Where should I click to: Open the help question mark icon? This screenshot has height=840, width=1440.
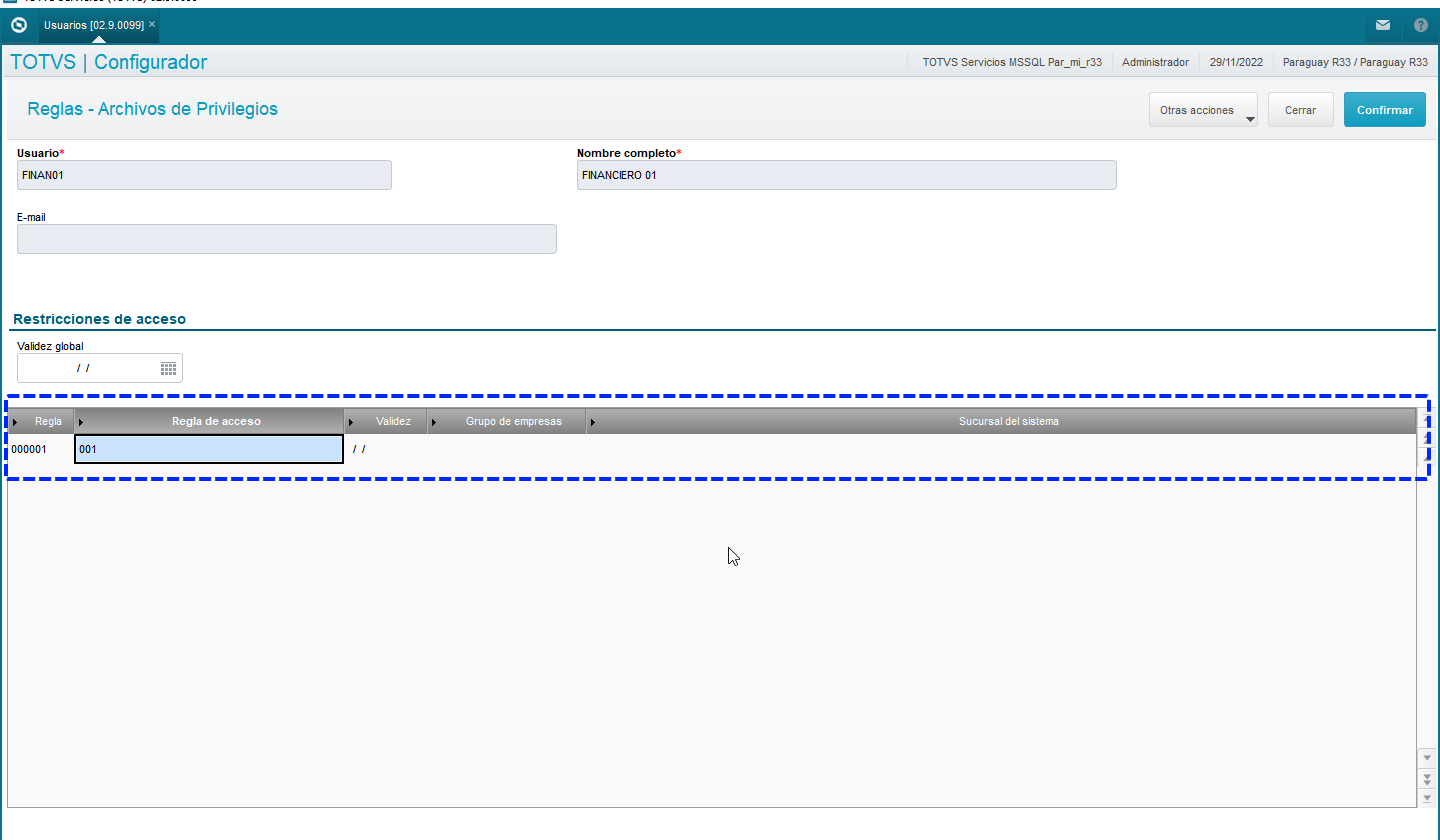click(1420, 25)
